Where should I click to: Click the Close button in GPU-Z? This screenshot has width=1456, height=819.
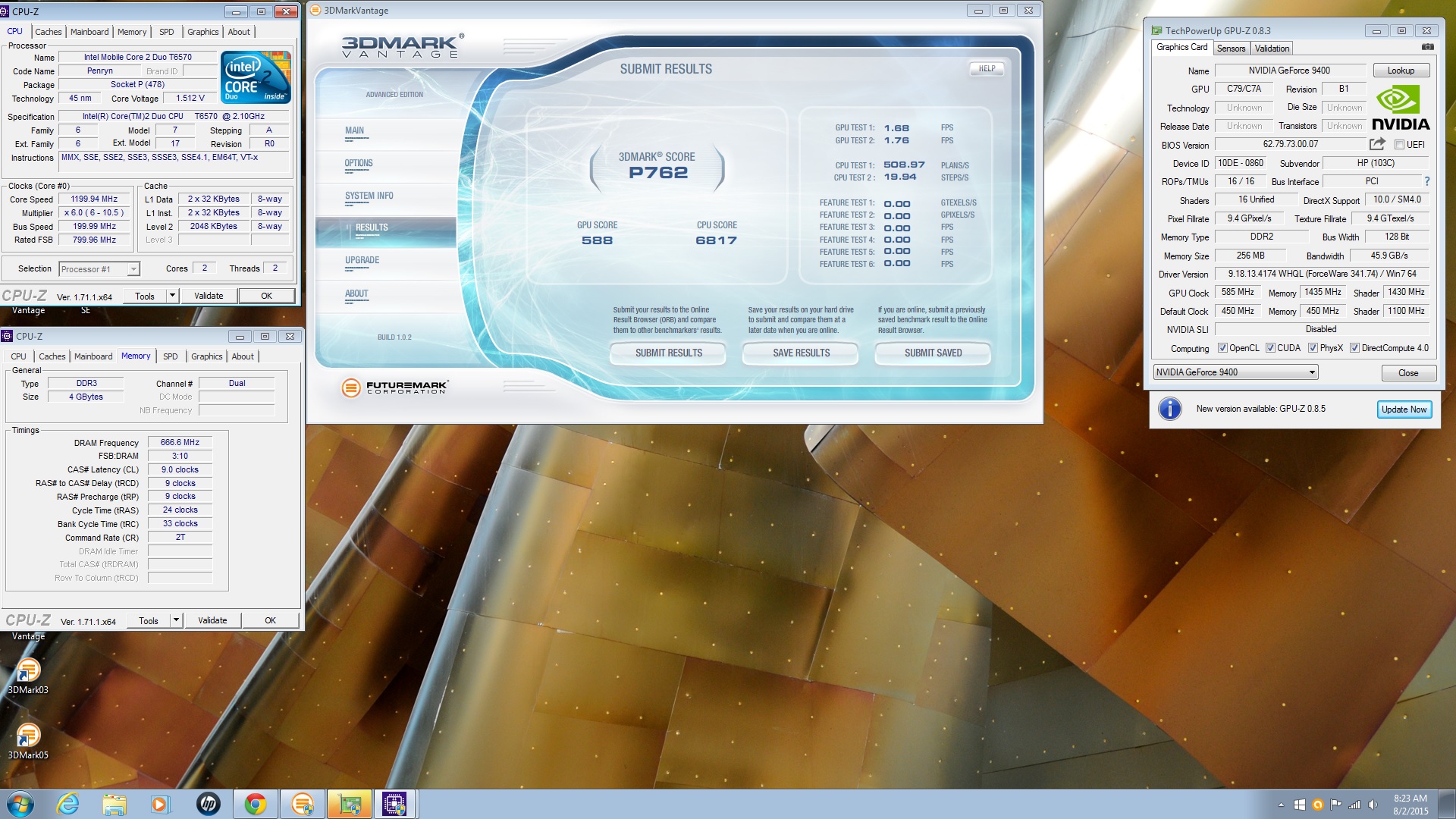point(1408,373)
